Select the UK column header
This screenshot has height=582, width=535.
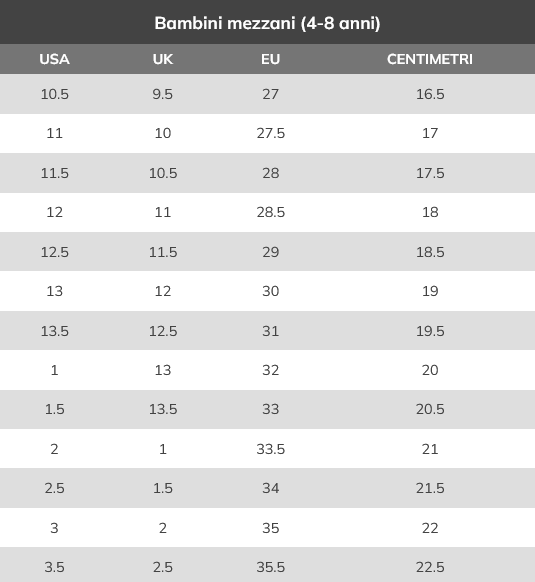tap(163, 59)
